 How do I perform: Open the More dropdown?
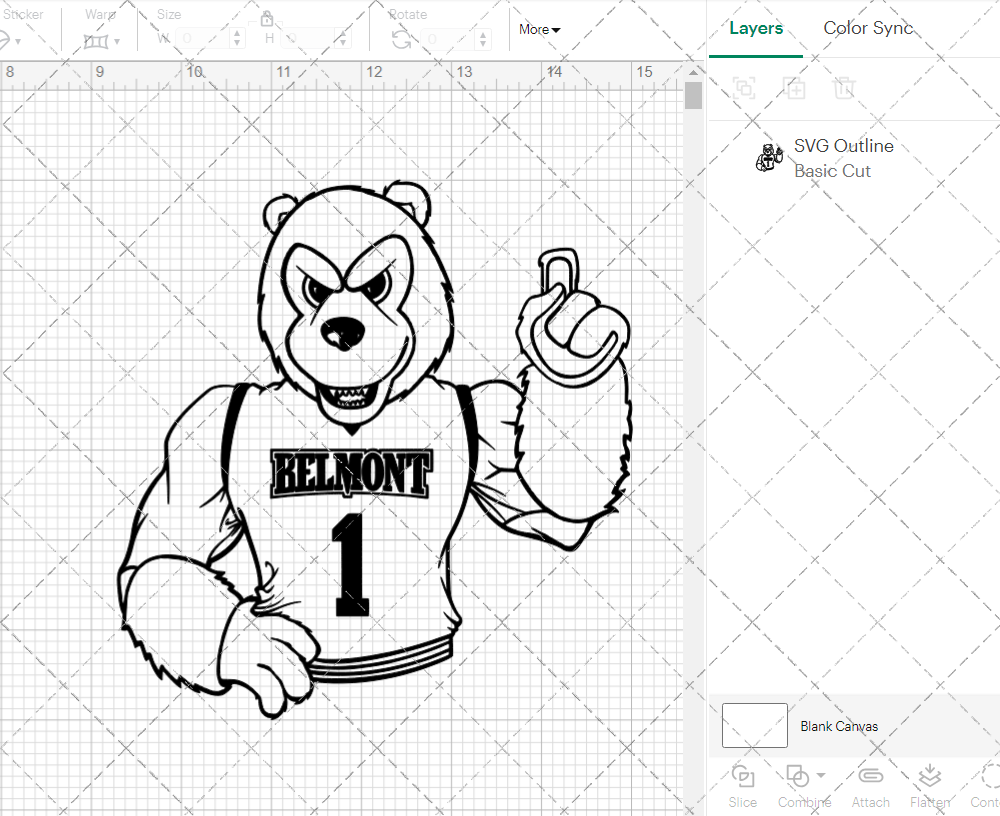538,29
